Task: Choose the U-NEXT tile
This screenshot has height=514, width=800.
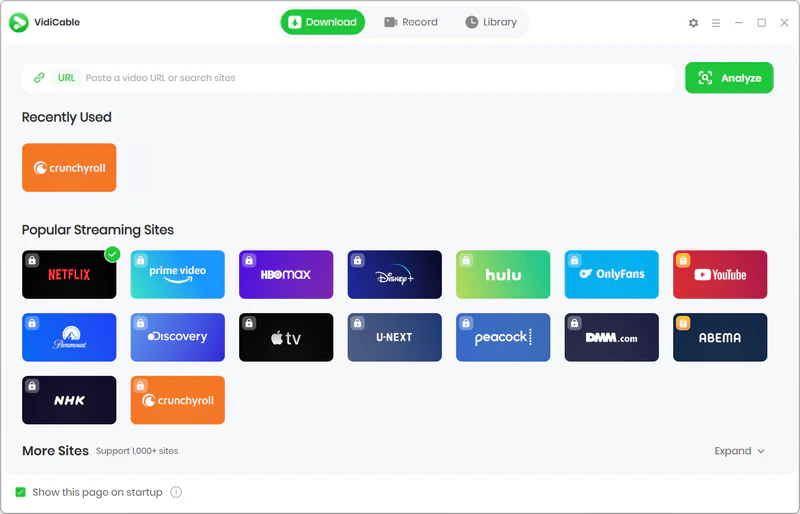Action: pyautogui.click(x=394, y=337)
